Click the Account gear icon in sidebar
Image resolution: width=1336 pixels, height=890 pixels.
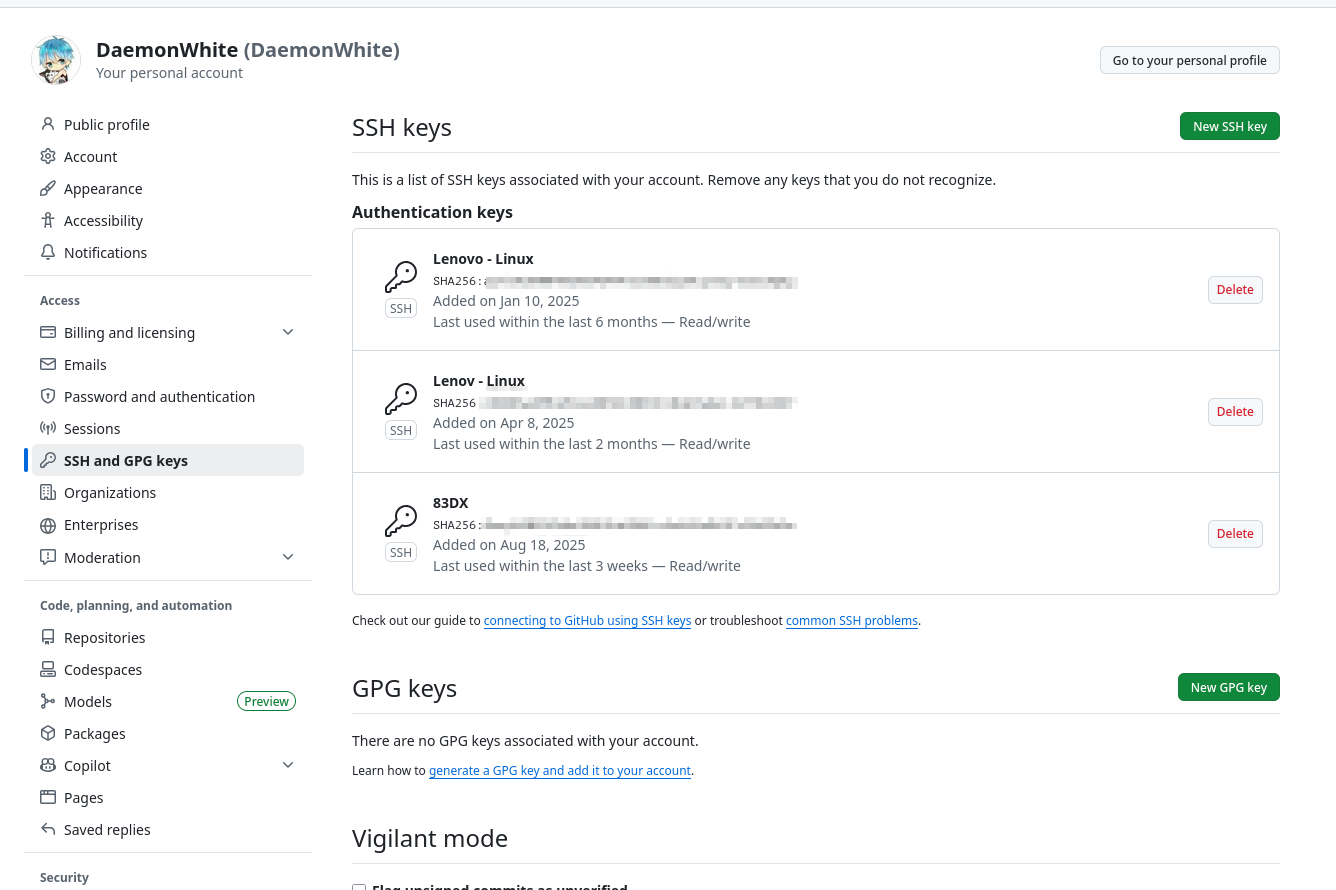(x=47, y=157)
